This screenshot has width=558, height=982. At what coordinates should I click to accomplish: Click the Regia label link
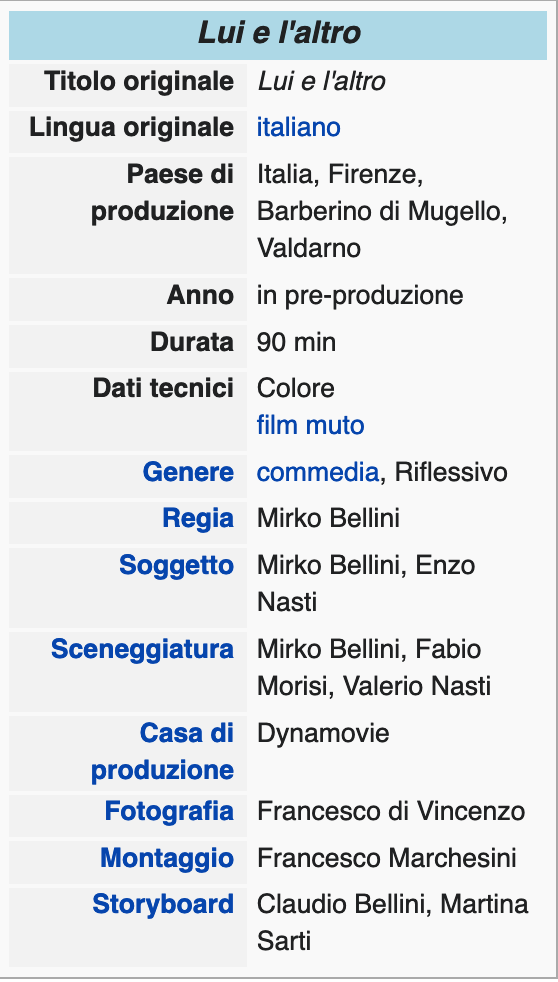[198, 518]
